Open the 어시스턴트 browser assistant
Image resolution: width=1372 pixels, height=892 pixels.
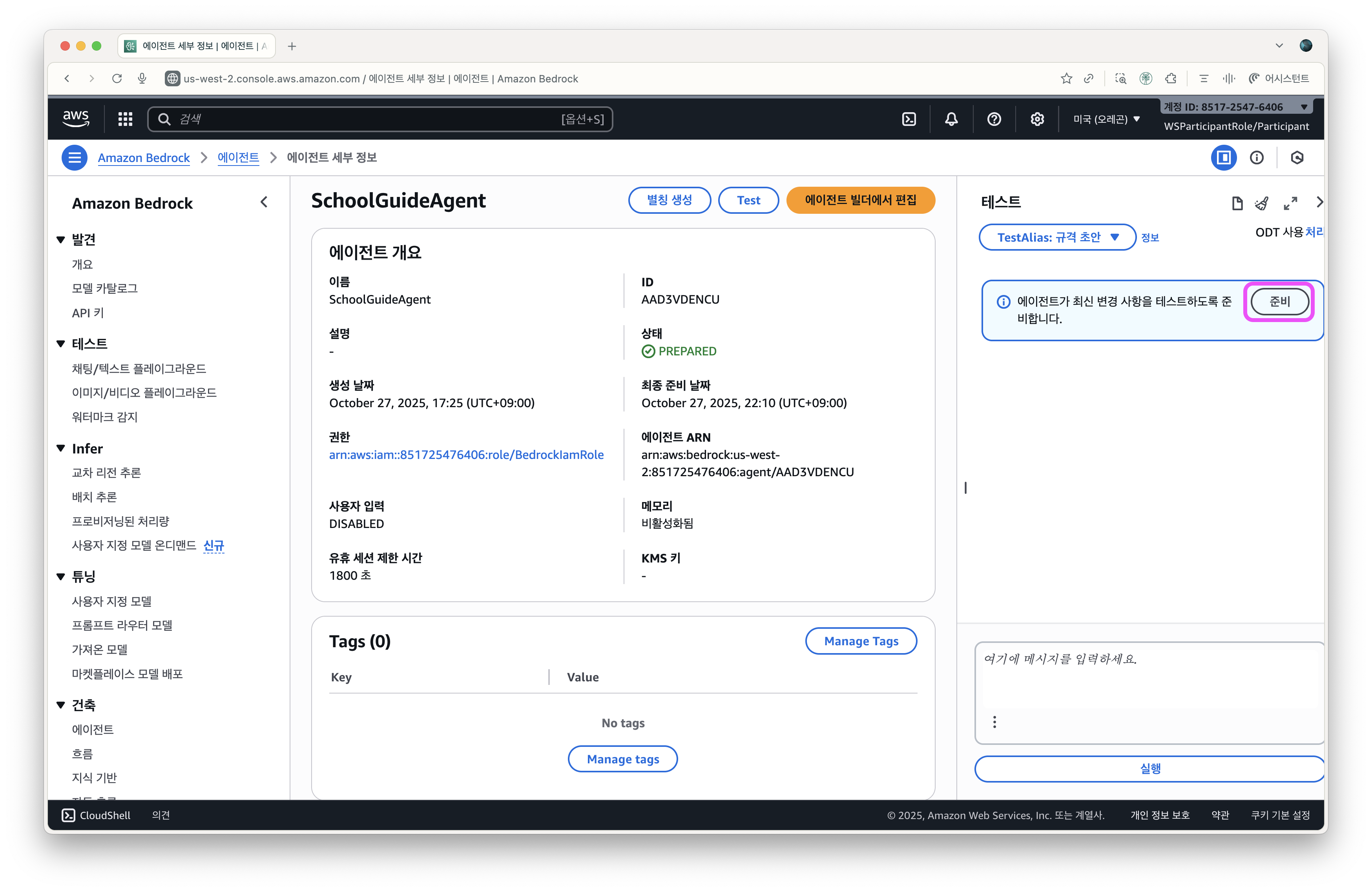pyautogui.click(x=1279, y=78)
